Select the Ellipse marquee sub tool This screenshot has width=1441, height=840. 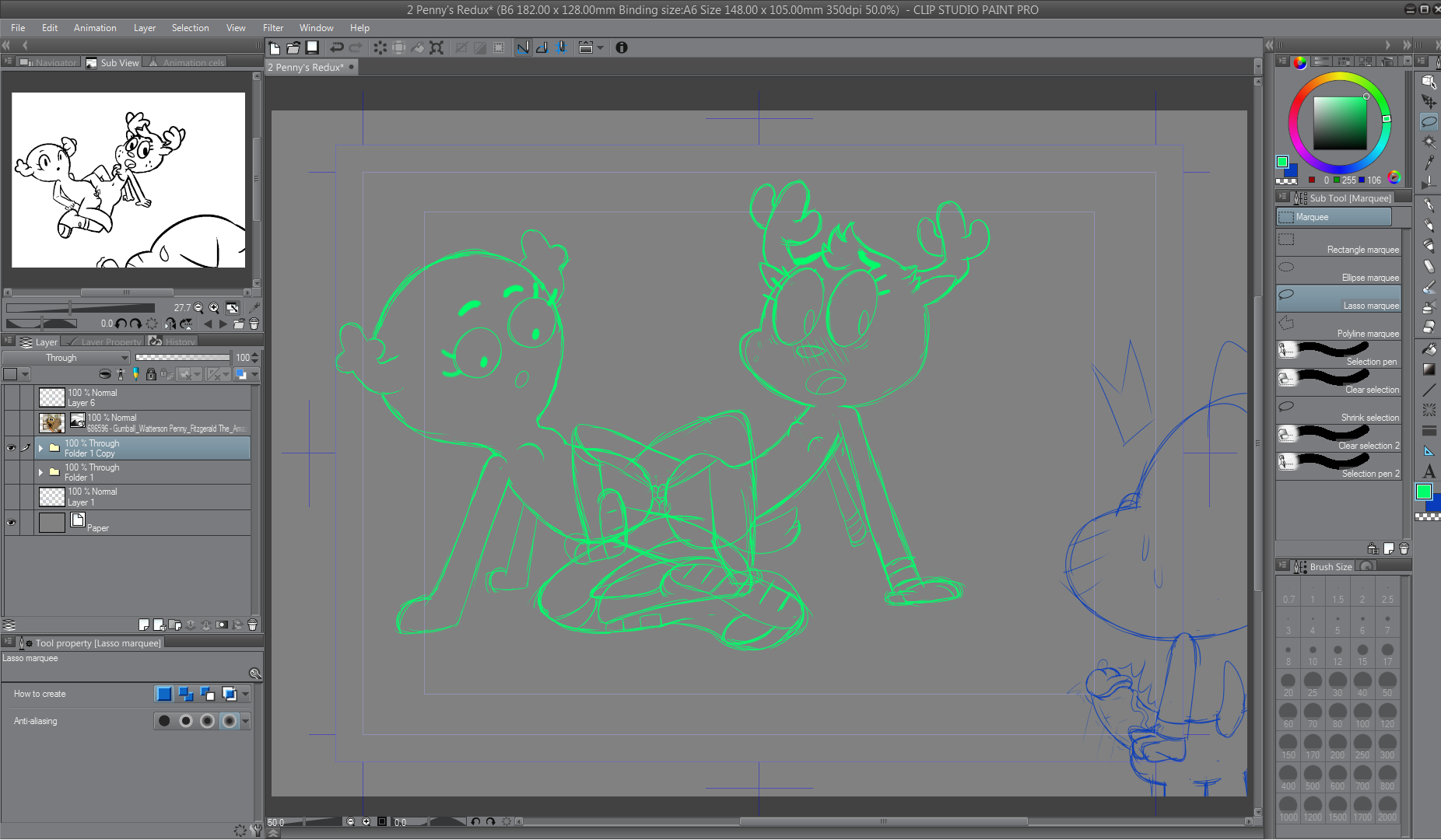1338,271
